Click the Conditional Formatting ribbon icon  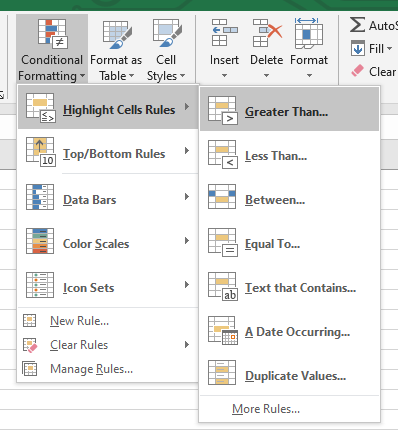point(53,33)
